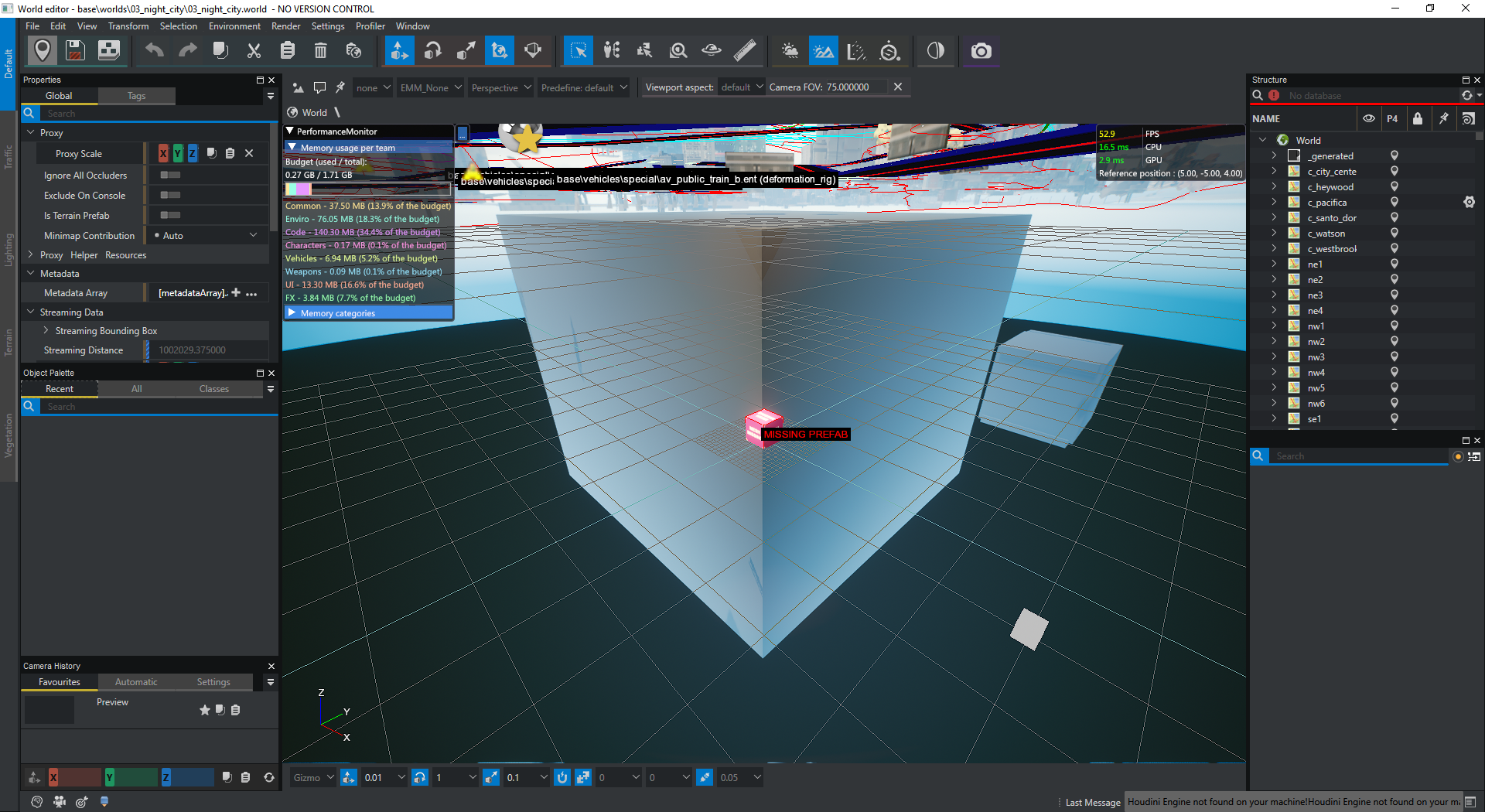Toggle visibility pin for c_heywood
Viewport: 1485px width, 812px height.
pos(1395,186)
